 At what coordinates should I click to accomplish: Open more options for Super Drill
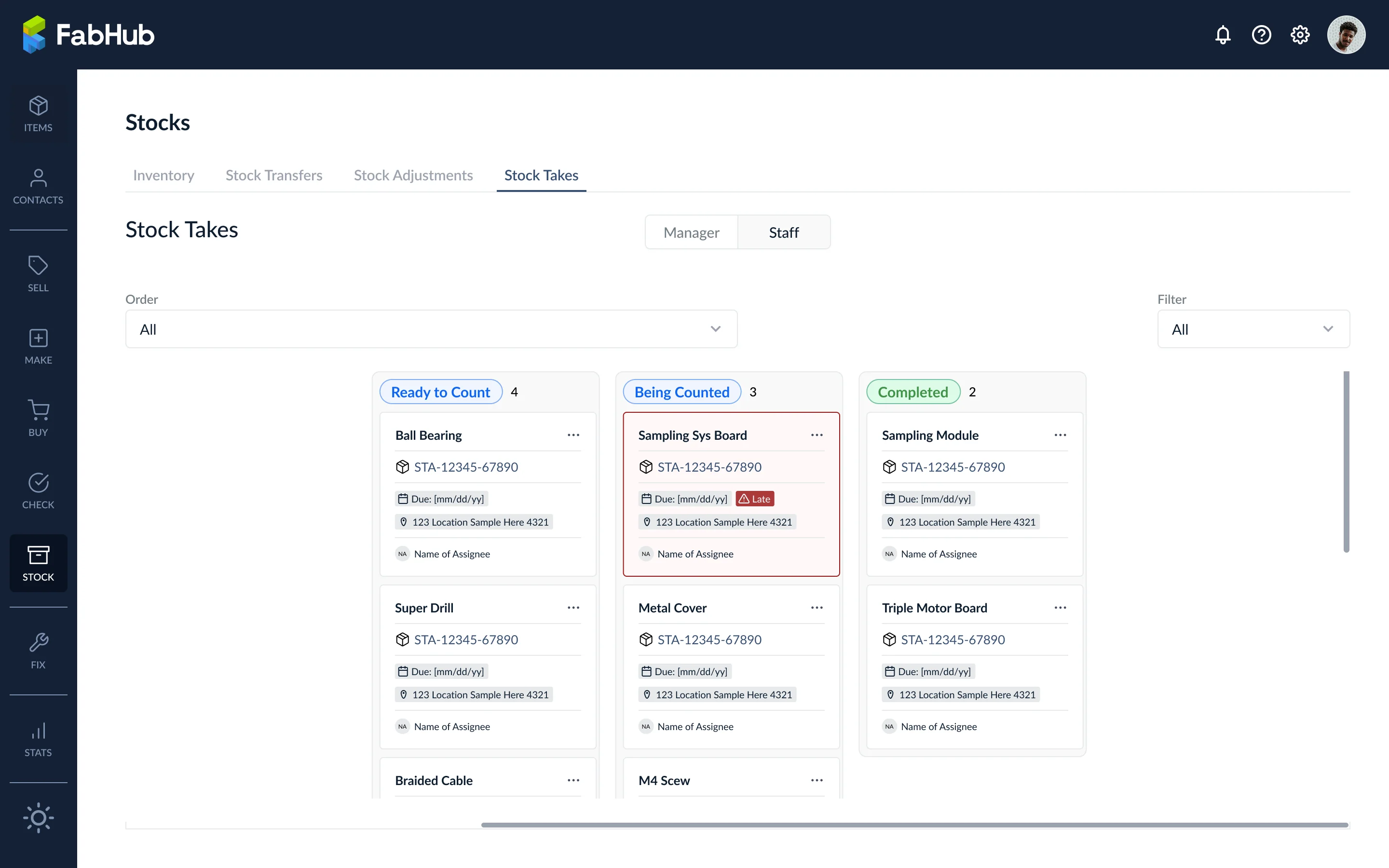point(573,608)
